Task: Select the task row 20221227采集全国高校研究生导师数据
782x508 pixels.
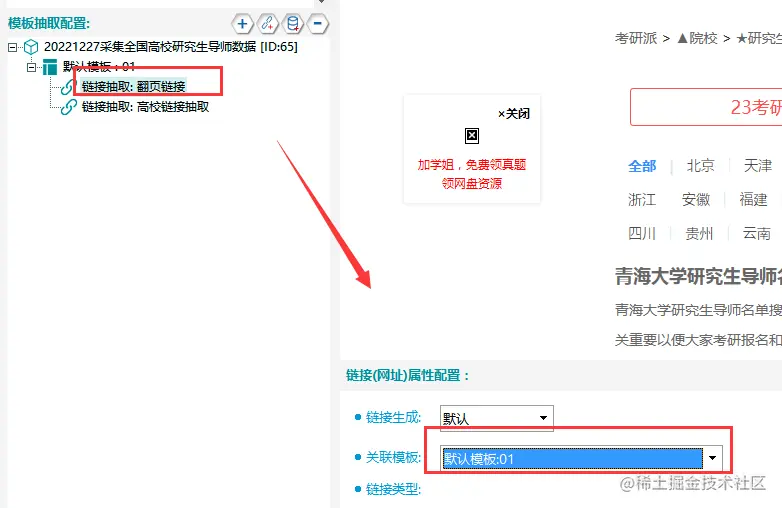Action: click(x=171, y=47)
